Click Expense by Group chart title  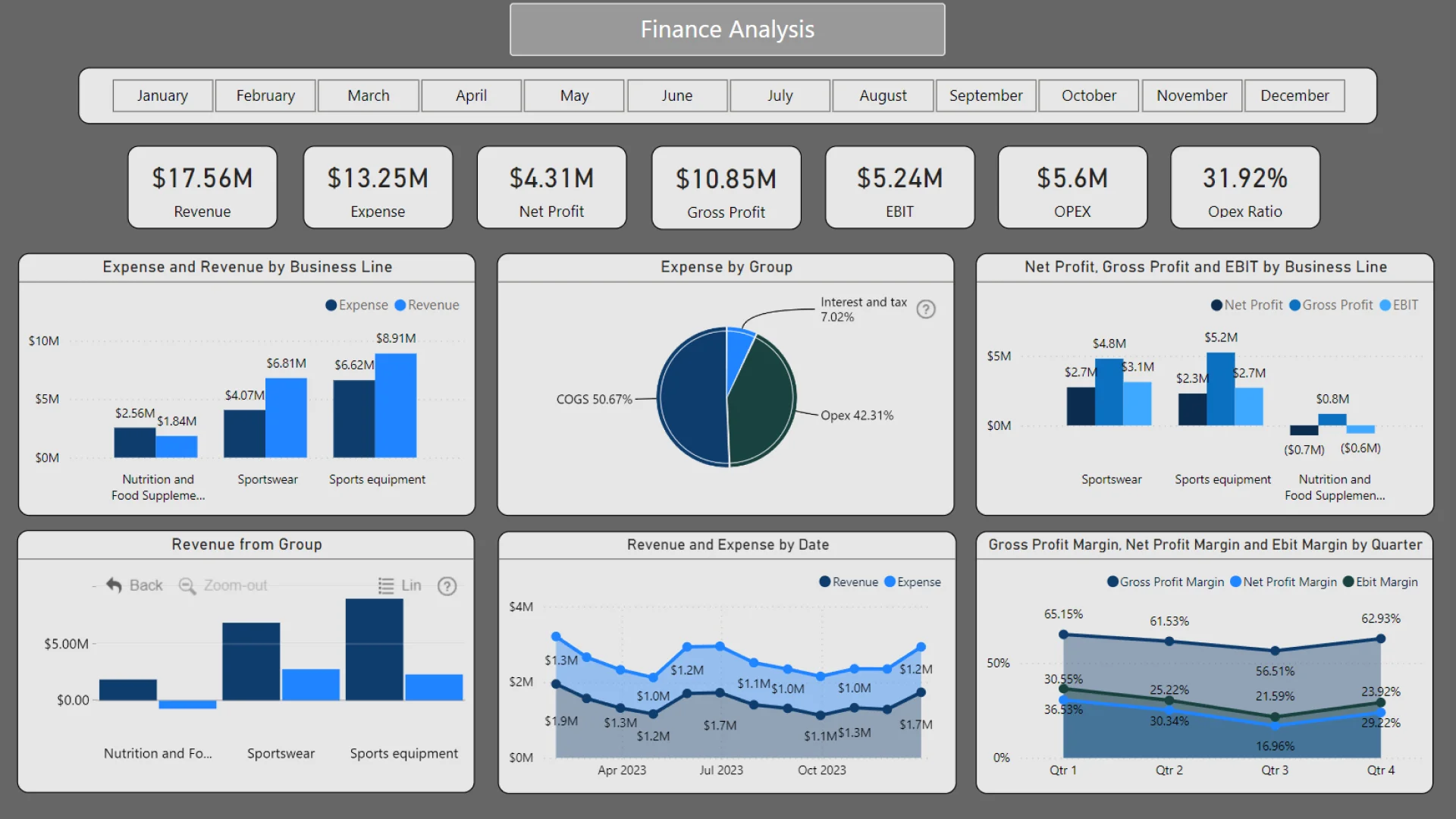pyautogui.click(x=726, y=267)
